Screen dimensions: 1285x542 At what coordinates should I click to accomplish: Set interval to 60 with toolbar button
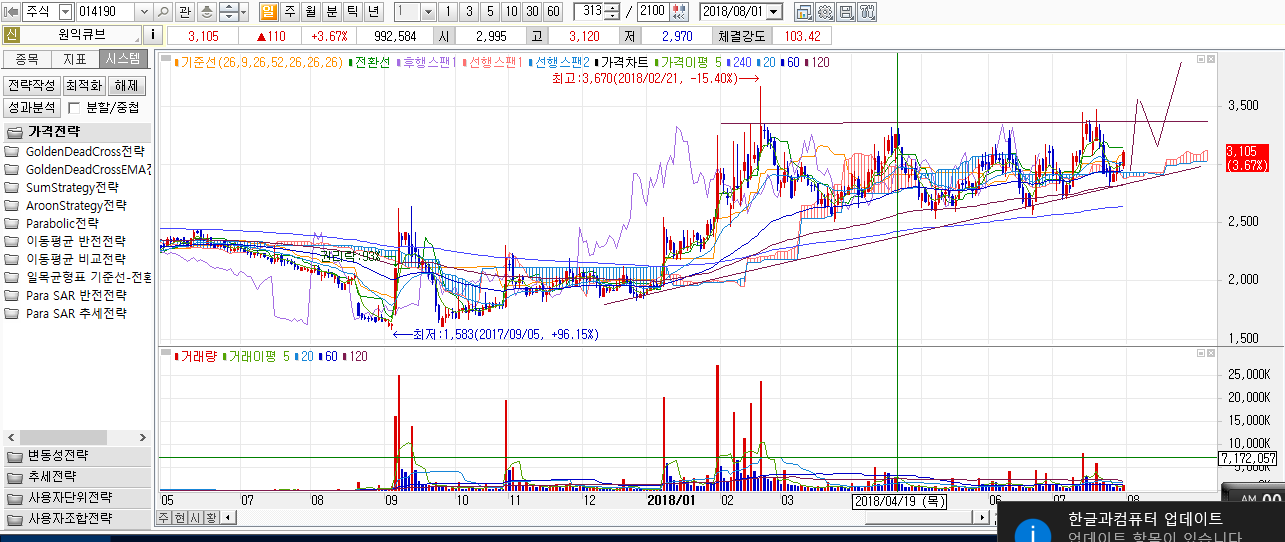pos(553,12)
